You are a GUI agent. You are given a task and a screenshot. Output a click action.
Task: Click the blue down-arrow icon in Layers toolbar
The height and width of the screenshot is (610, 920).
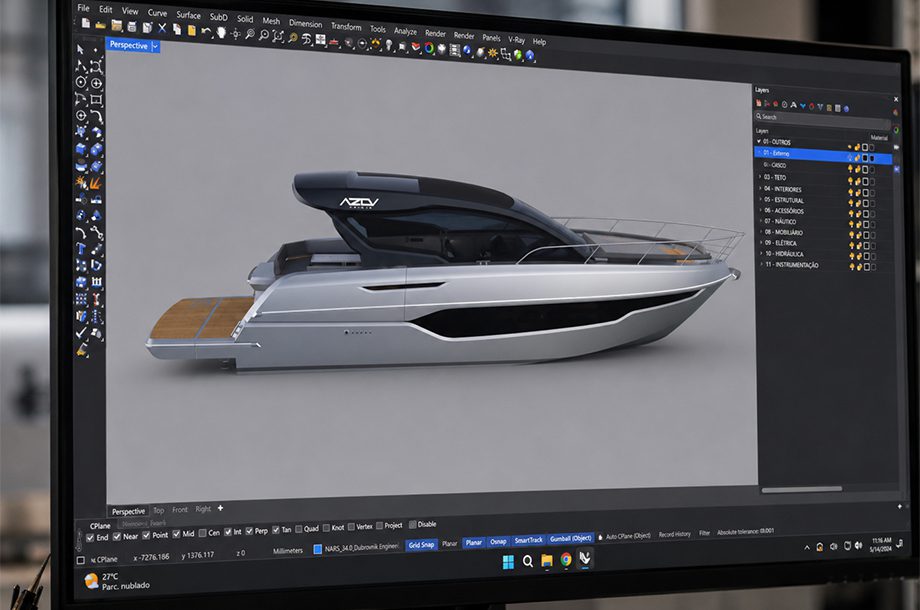[x=803, y=106]
